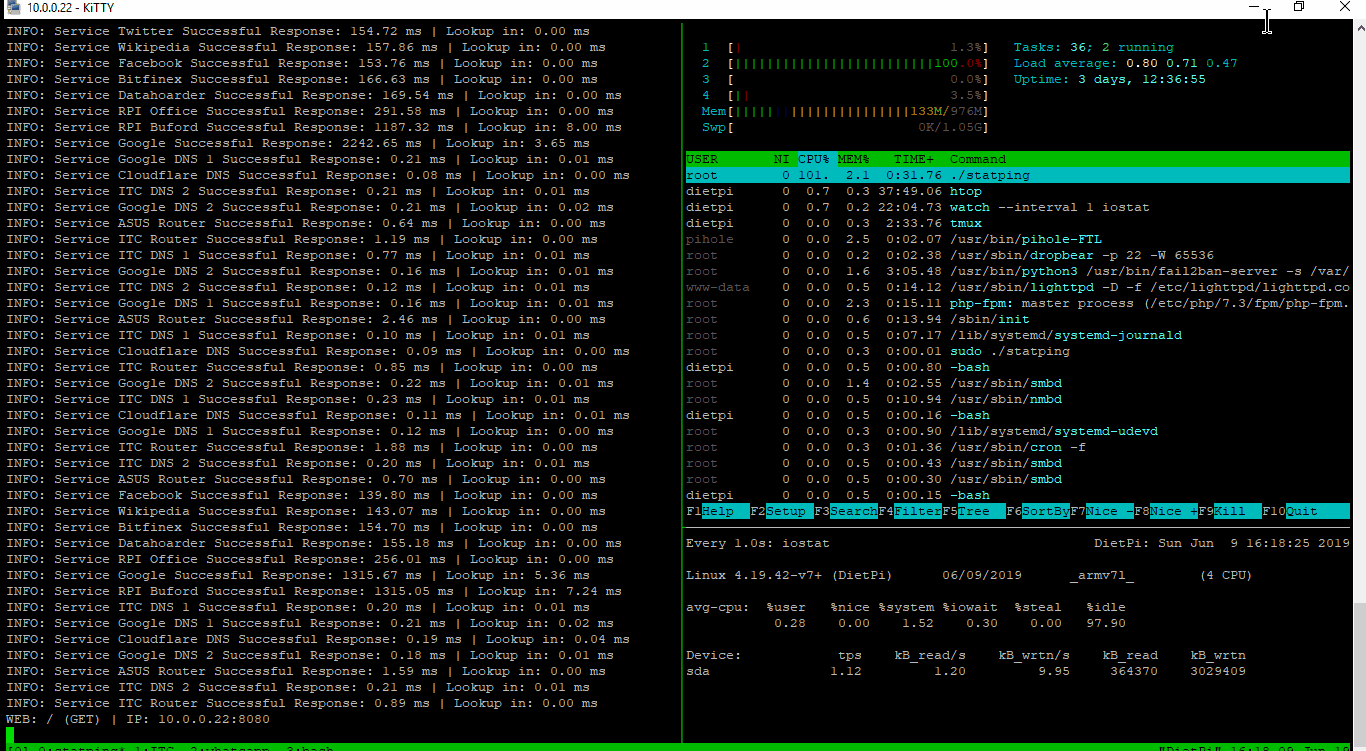This screenshot has width=1366, height=751.
Task: Select the highlighted ./statping process row
Action: pos(1018,175)
